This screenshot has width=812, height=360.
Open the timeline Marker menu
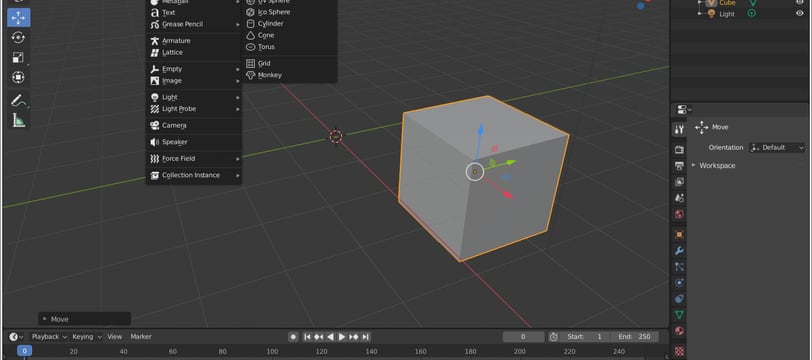point(141,337)
